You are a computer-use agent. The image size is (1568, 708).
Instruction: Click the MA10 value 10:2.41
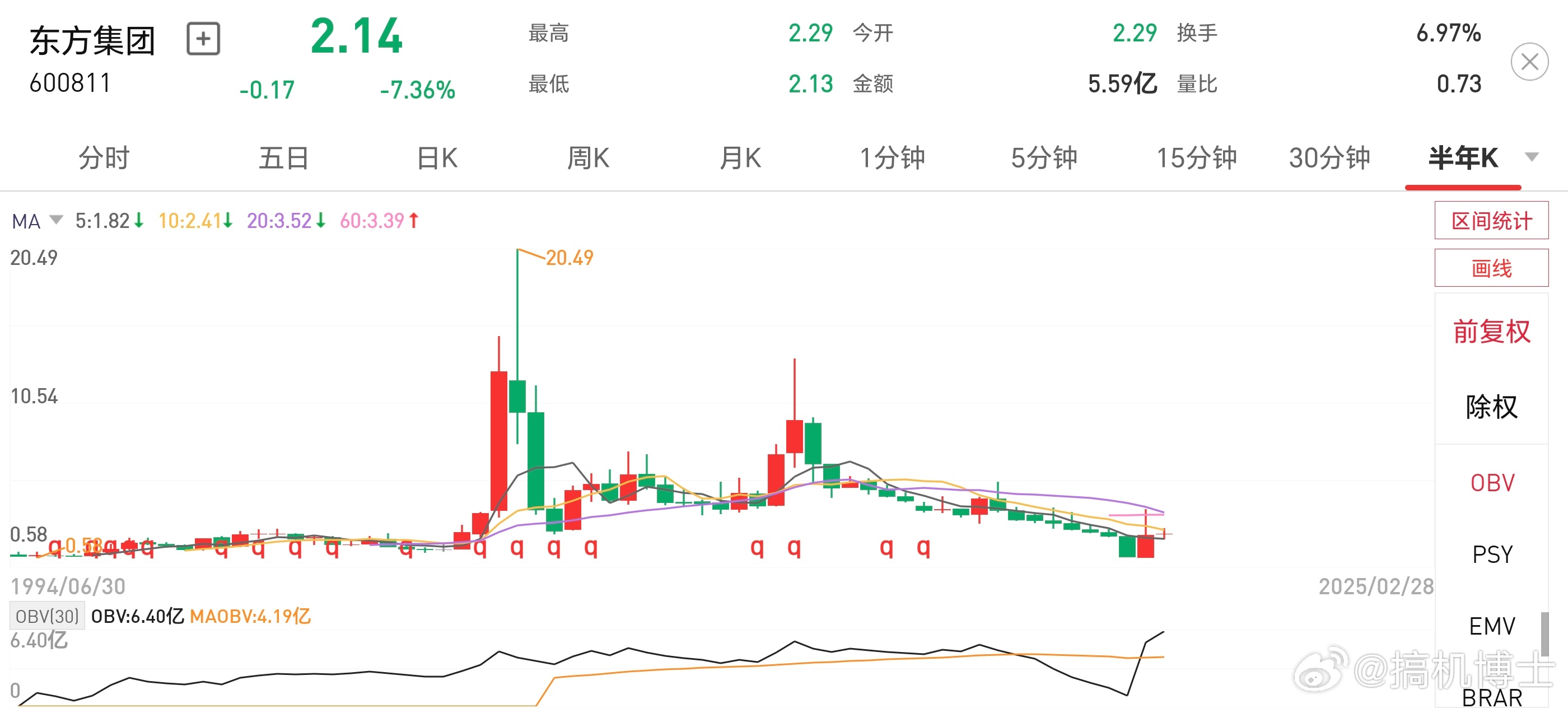point(190,220)
